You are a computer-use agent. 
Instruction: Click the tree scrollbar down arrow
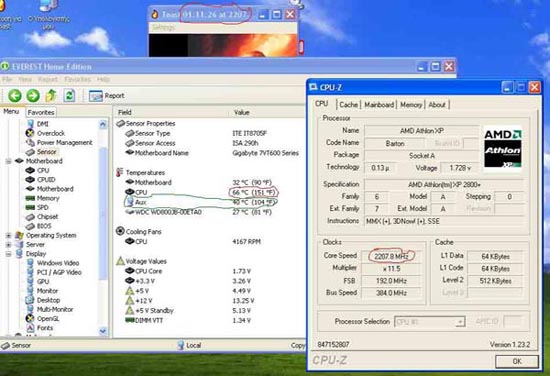[103, 330]
